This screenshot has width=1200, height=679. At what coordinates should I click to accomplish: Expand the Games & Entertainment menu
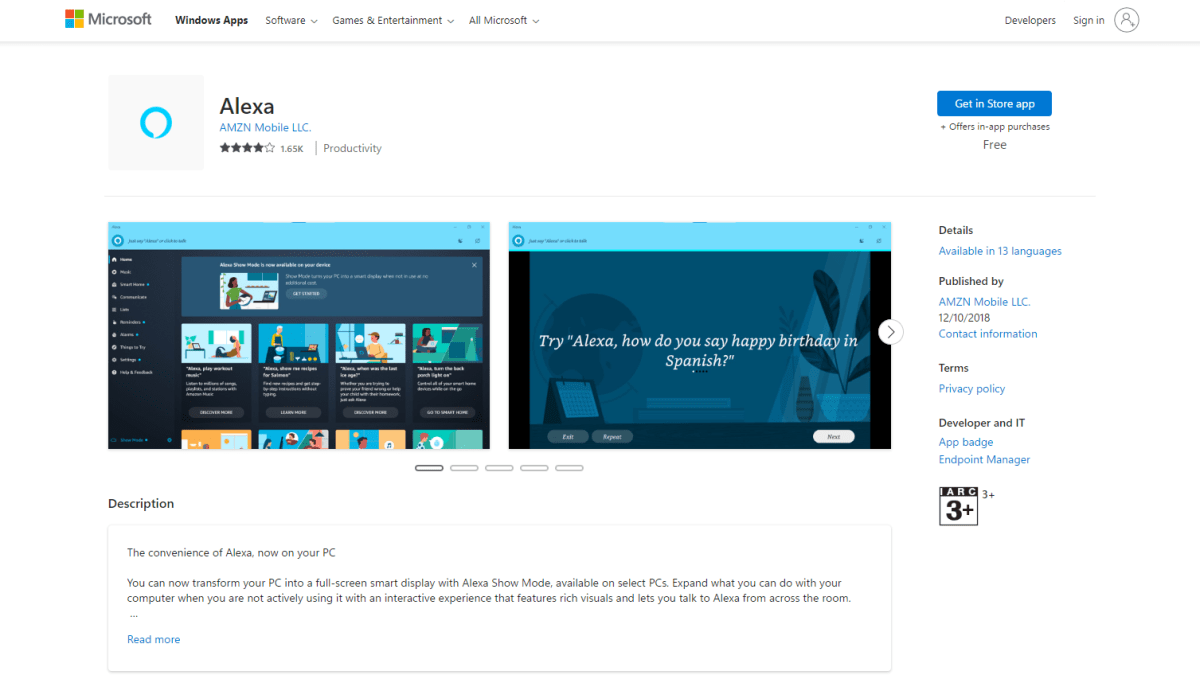coord(393,20)
